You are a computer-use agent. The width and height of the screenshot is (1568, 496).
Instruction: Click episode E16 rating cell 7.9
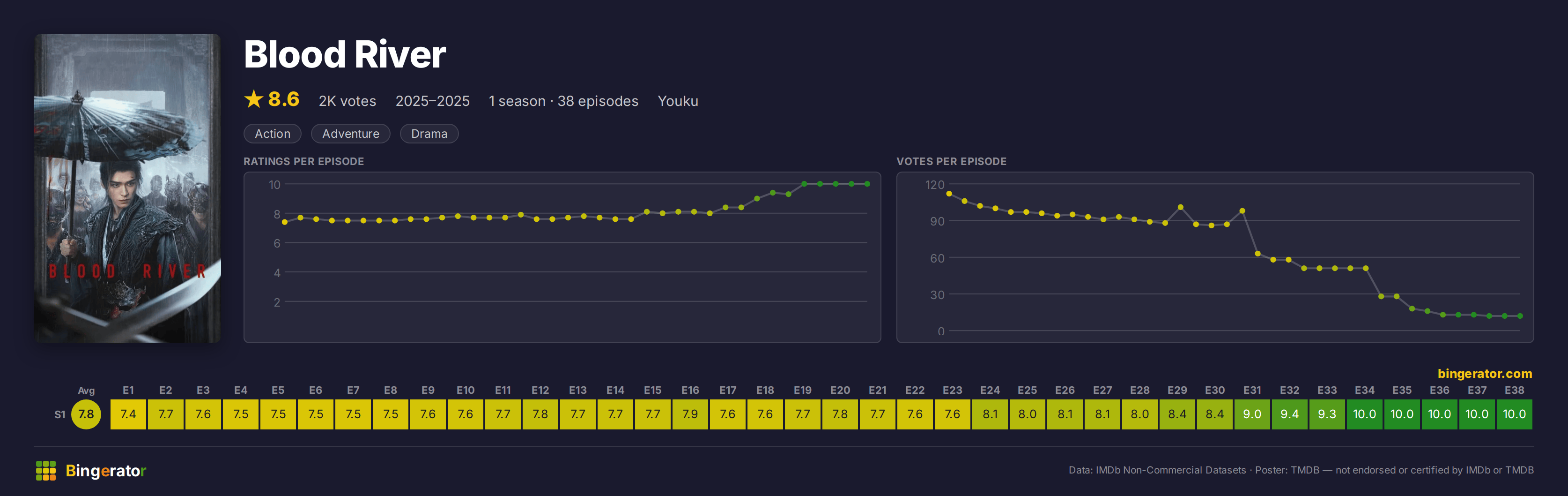(x=690, y=414)
